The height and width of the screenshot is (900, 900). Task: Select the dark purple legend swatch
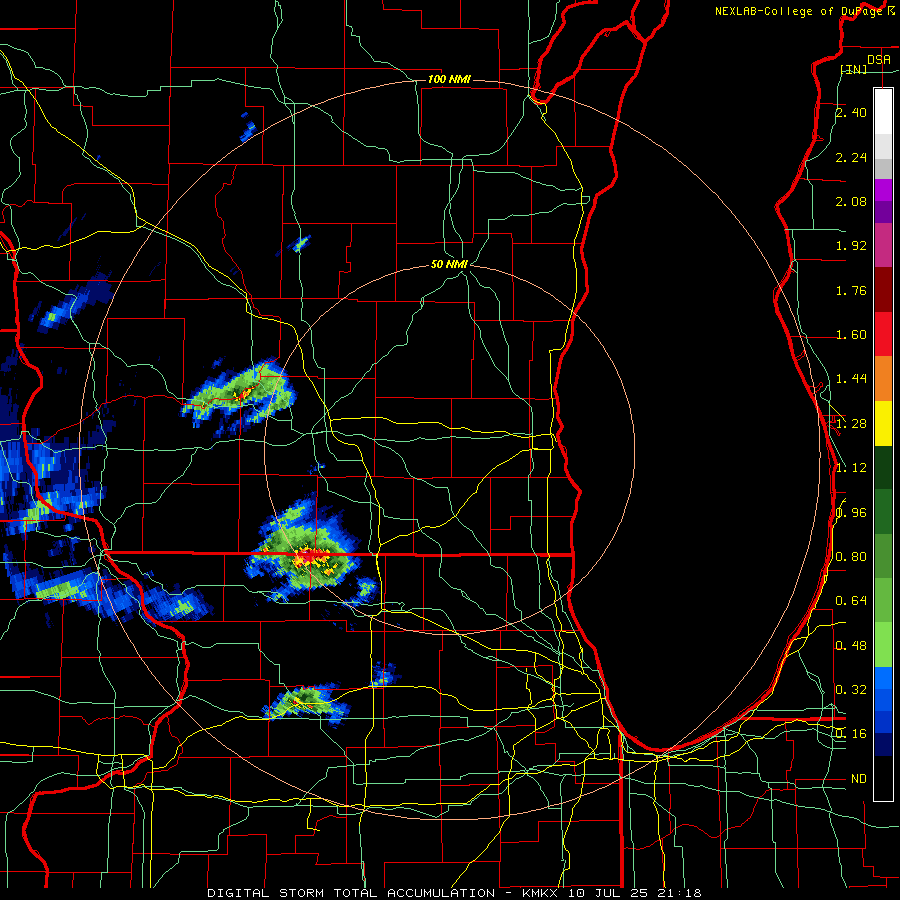(x=883, y=212)
